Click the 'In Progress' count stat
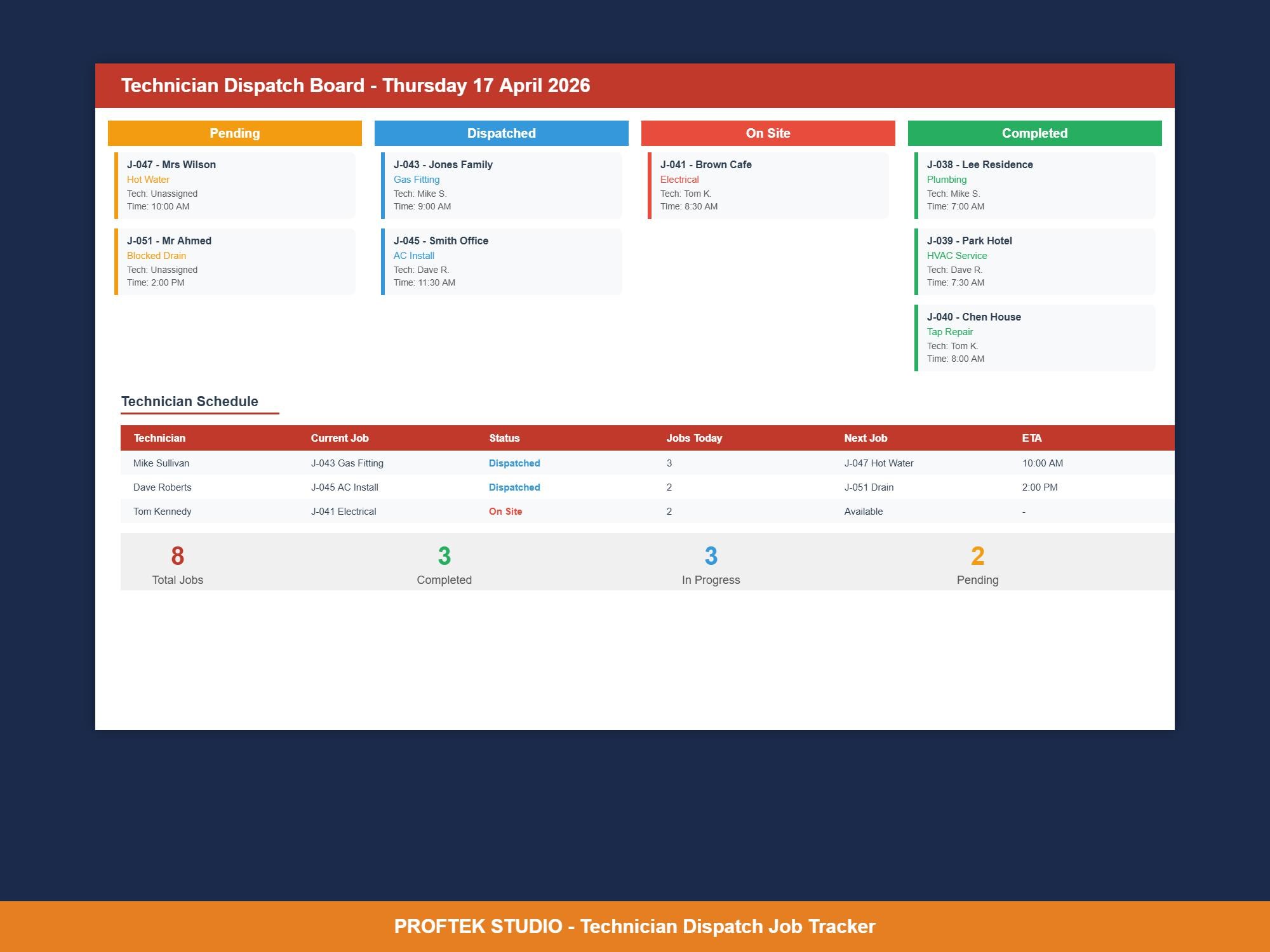 click(711, 565)
